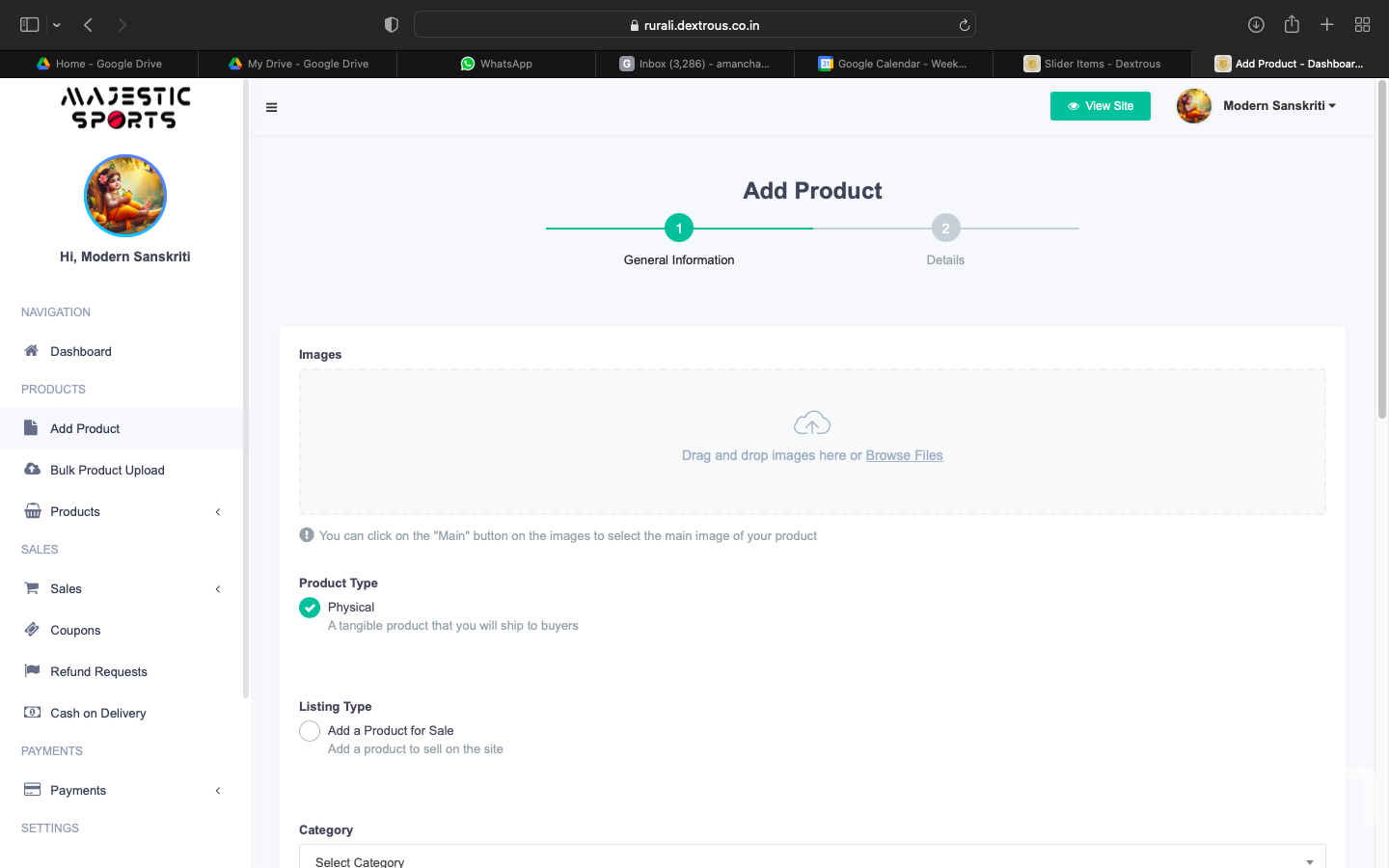Click the Coupons ticket icon
Image resolution: width=1389 pixels, height=868 pixels.
pyautogui.click(x=32, y=630)
